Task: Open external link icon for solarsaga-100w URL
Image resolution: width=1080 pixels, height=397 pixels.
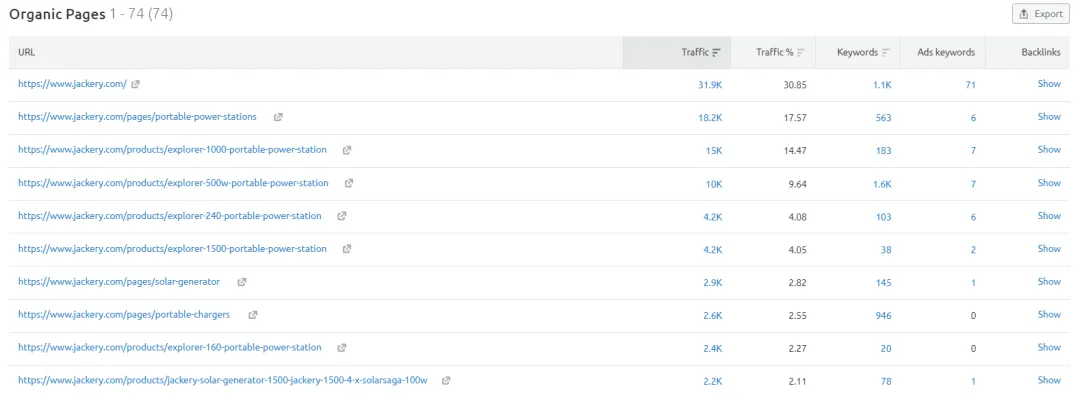Action: coord(446,380)
